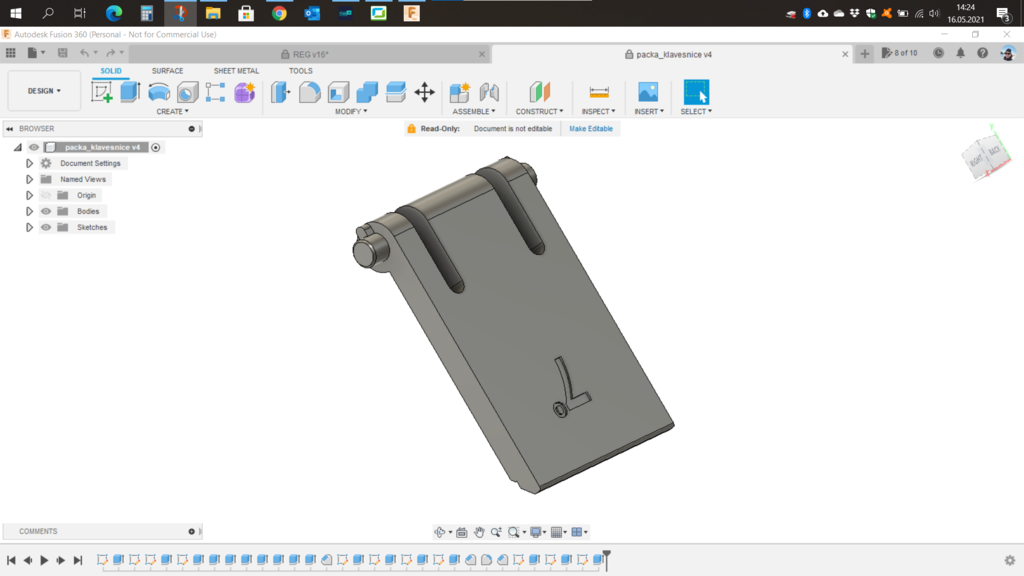Image resolution: width=1024 pixels, height=576 pixels.
Task: Activate the Move/Copy tool
Action: pos(424,93)
